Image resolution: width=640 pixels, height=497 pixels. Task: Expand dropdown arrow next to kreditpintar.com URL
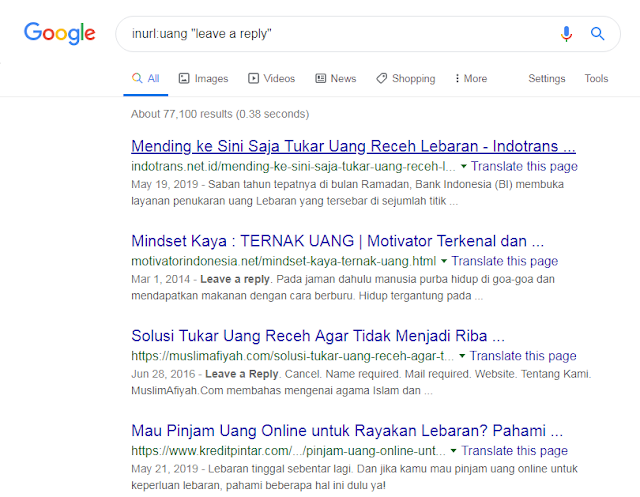pyautogui.click(x=453, y=451)
